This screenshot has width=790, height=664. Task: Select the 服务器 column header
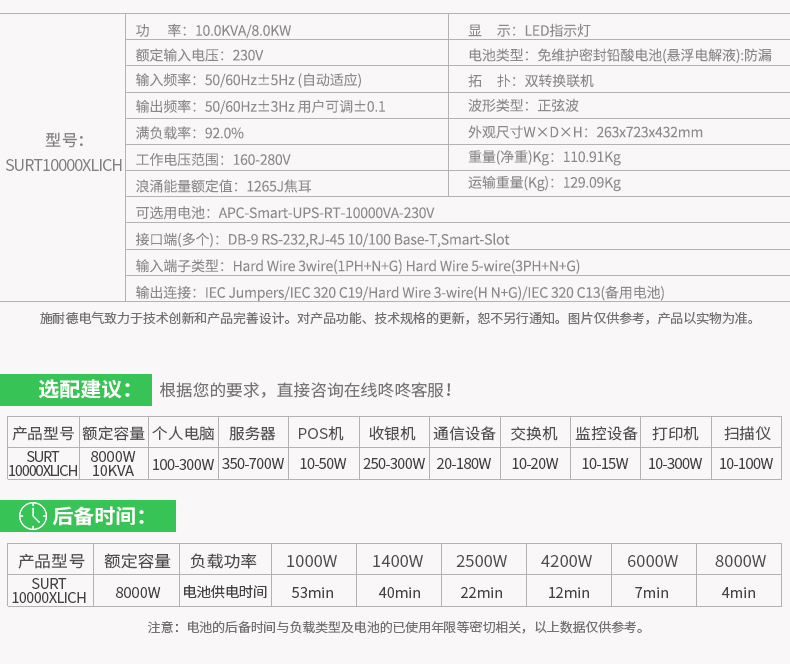pos(252,433)
